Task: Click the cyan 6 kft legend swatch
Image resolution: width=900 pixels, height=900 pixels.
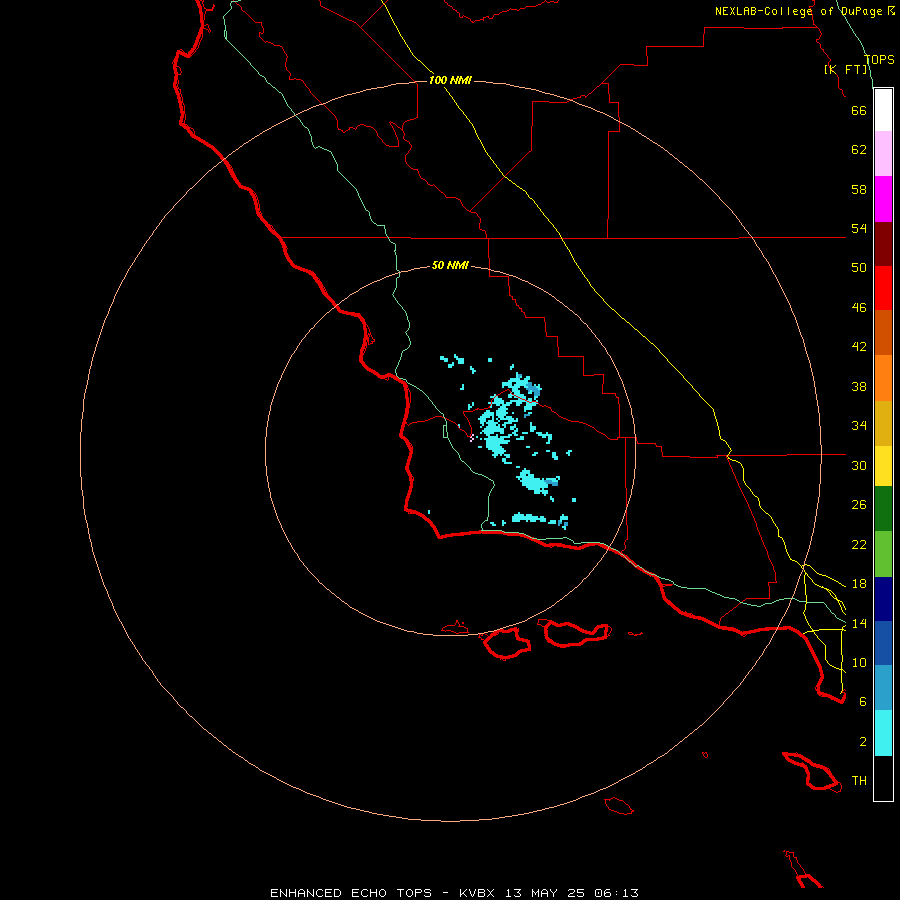Action: click(x=883, y=733)
